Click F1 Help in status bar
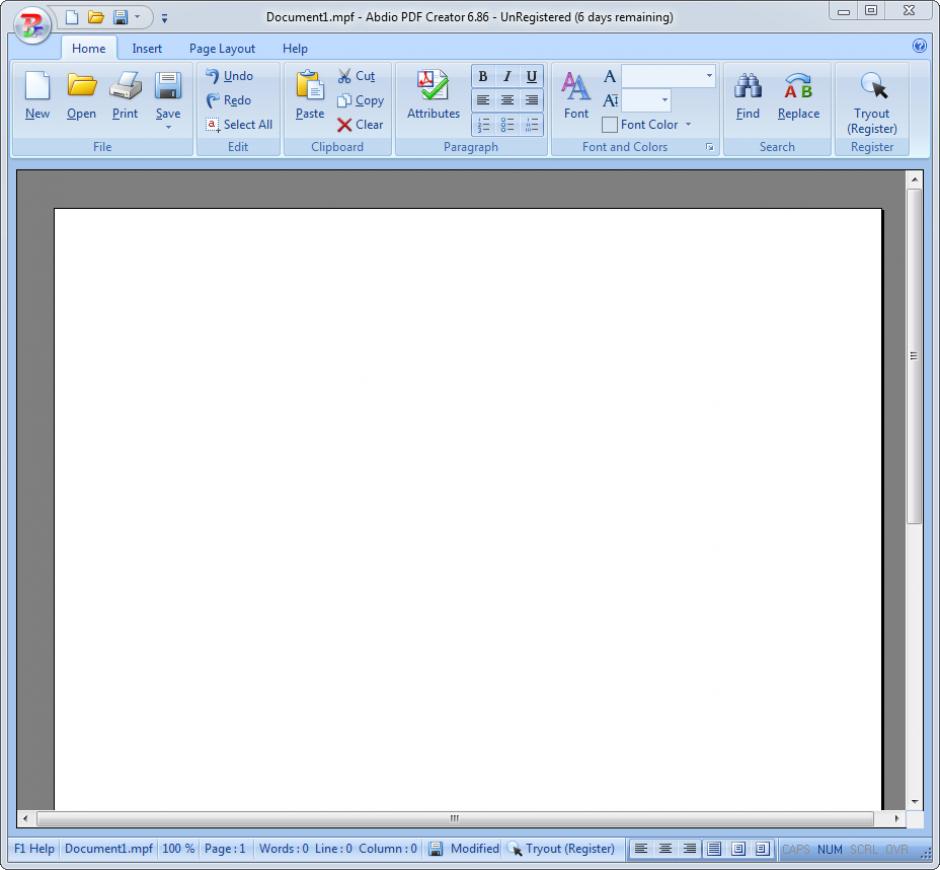 34,848
